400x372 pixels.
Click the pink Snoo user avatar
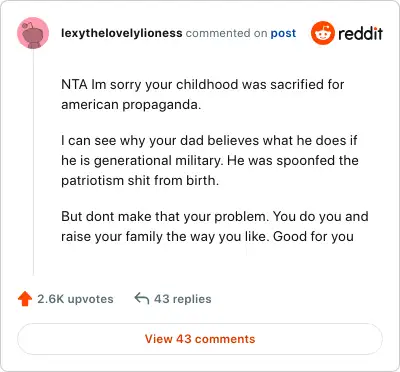coord(33,33)
